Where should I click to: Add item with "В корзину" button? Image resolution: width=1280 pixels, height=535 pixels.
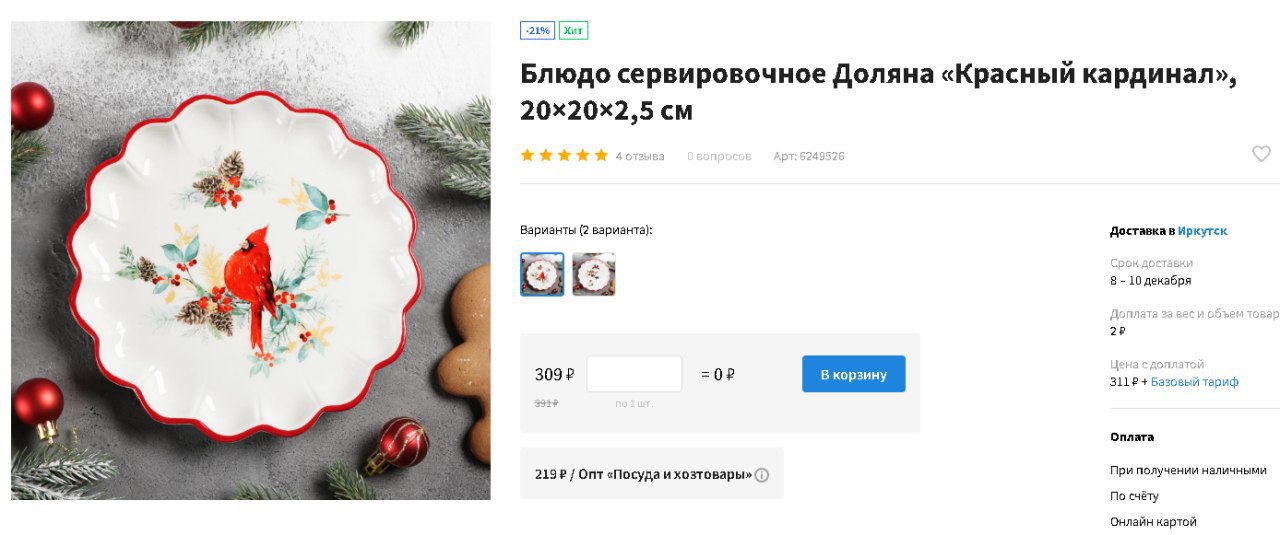coord(854,374)
